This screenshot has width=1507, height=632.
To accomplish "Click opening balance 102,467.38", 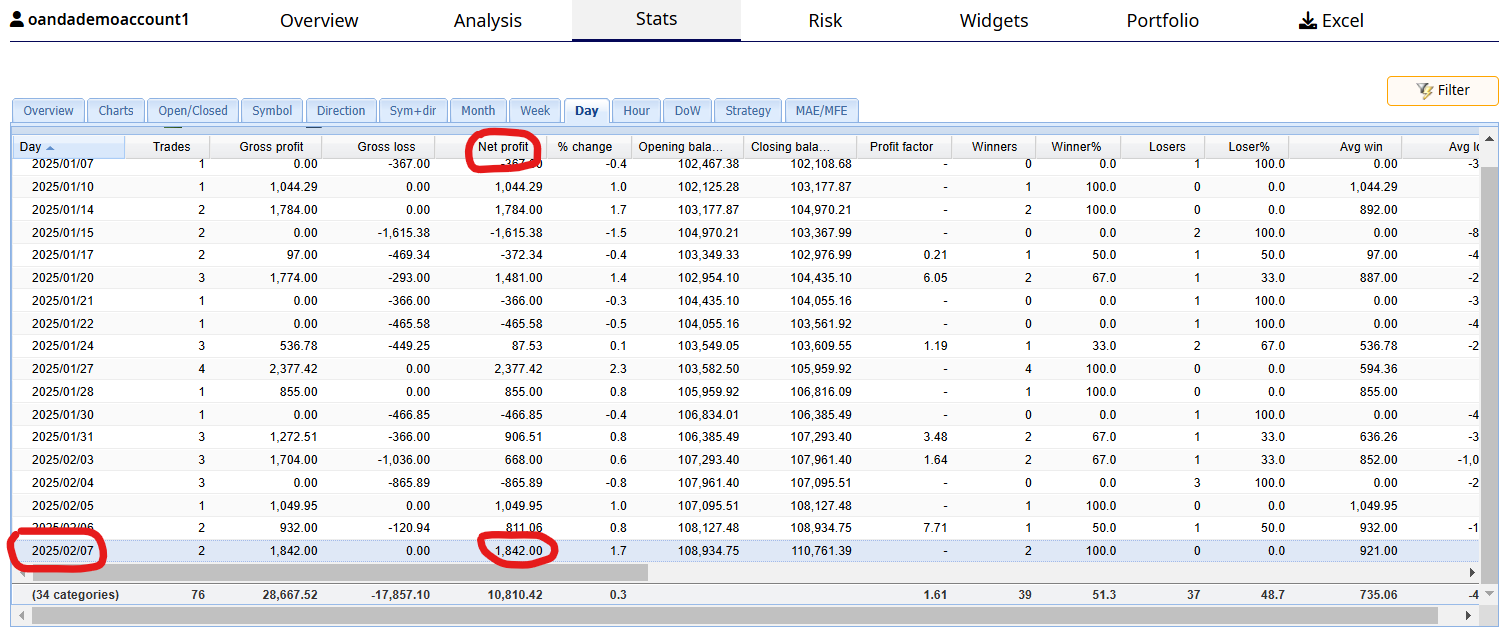I will 709,164.
